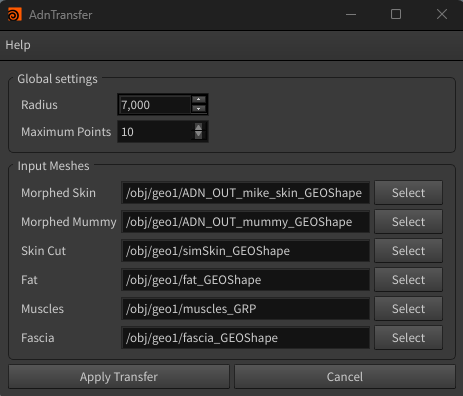The image size is (463, 396).
Task: Click the Fascia label
Action: [x=38, y=338]
